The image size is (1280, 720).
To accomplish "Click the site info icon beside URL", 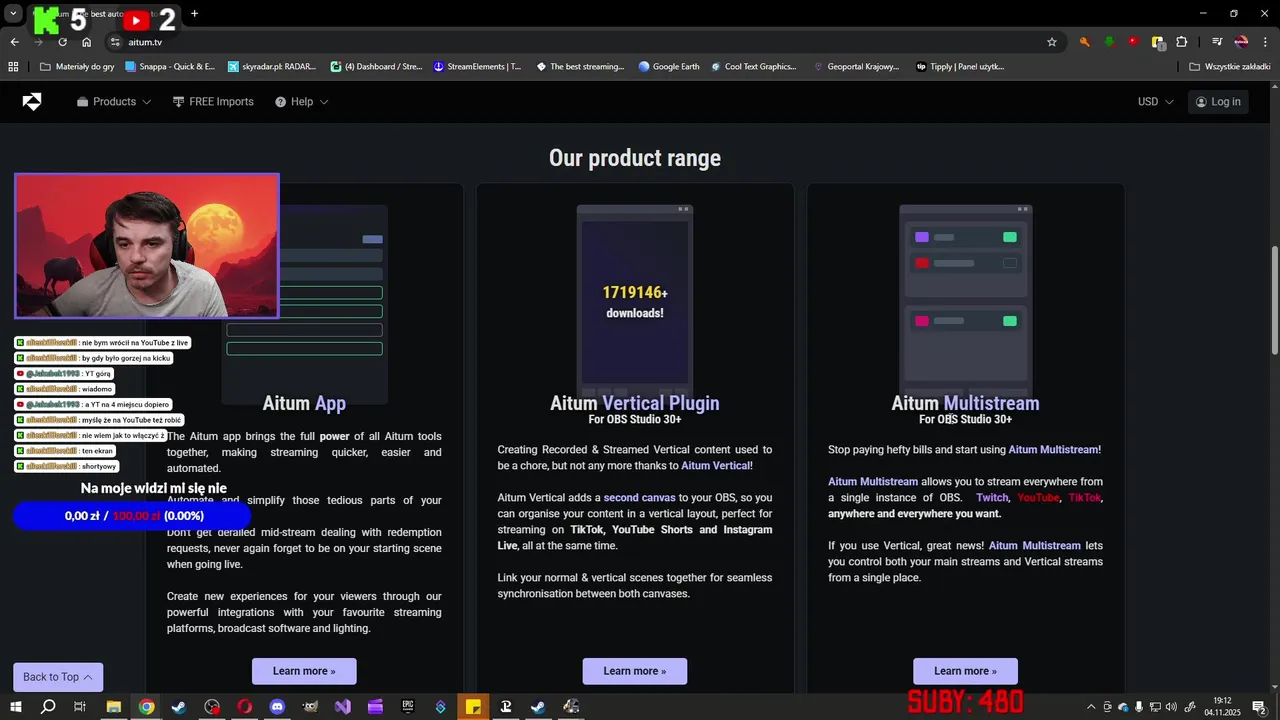I will 115,42.
